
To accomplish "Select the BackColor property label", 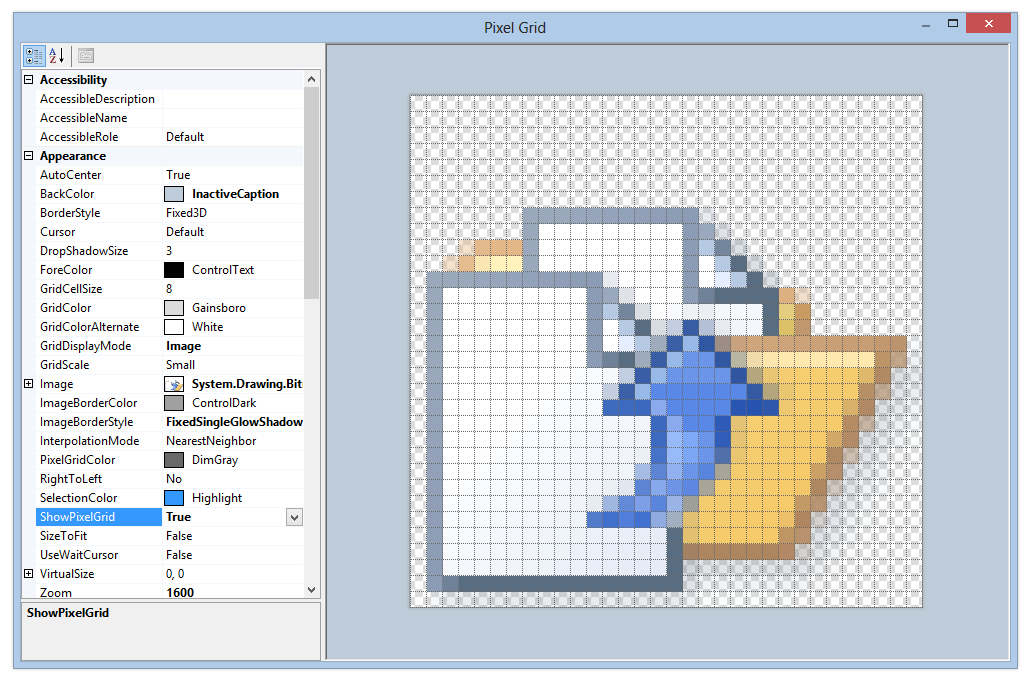I will [67, 194].
